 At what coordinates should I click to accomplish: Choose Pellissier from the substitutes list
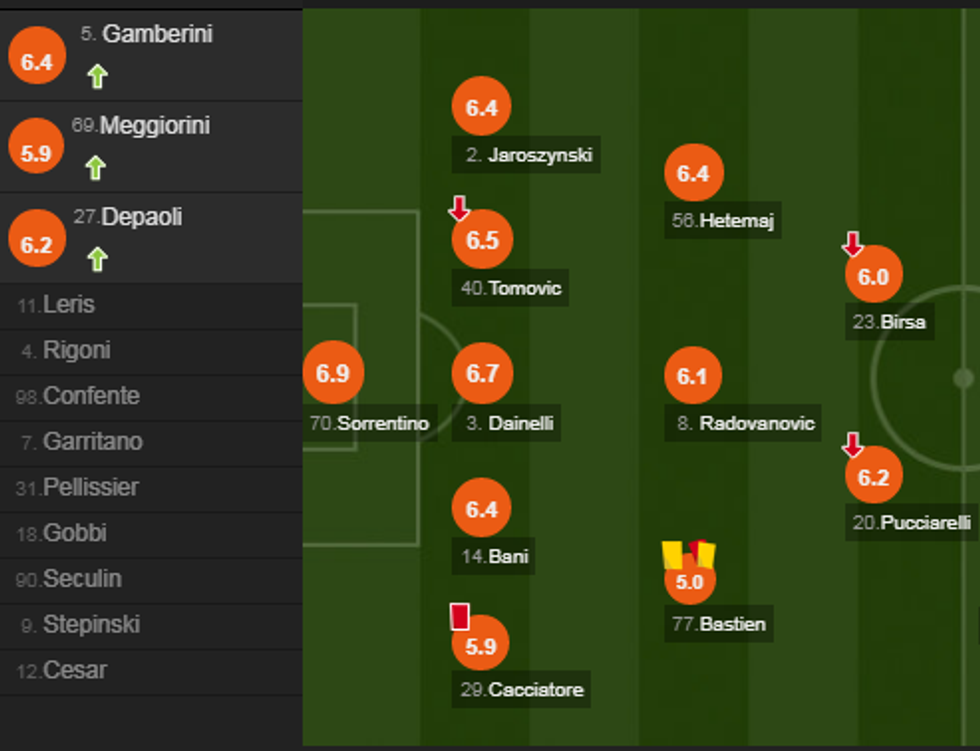(90, 488)
